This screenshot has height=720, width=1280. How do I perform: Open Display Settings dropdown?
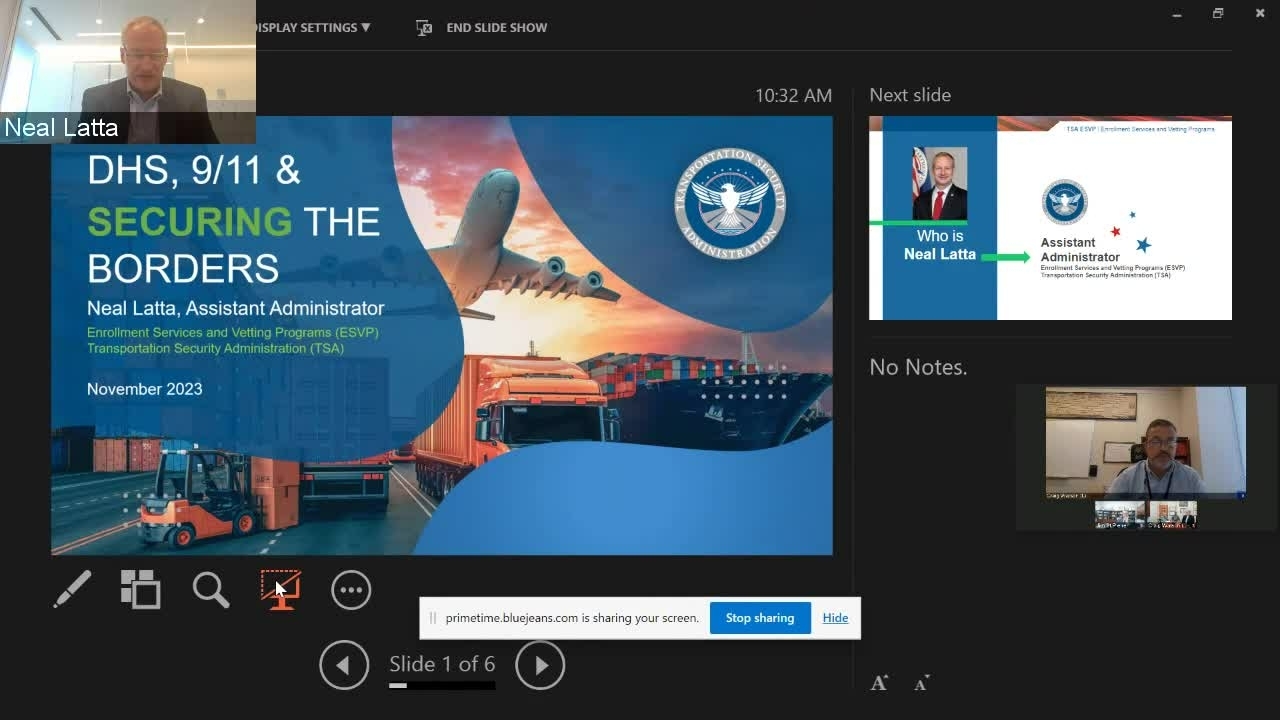(313, 27)
